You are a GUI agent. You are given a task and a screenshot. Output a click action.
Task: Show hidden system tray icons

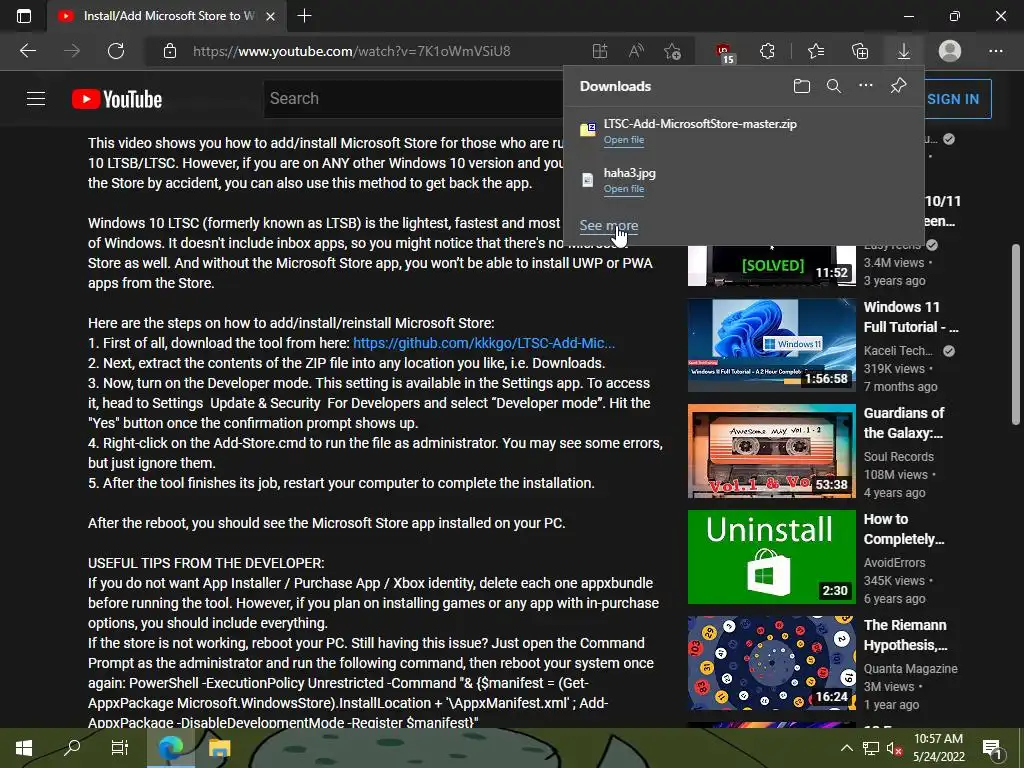point(846,748)
